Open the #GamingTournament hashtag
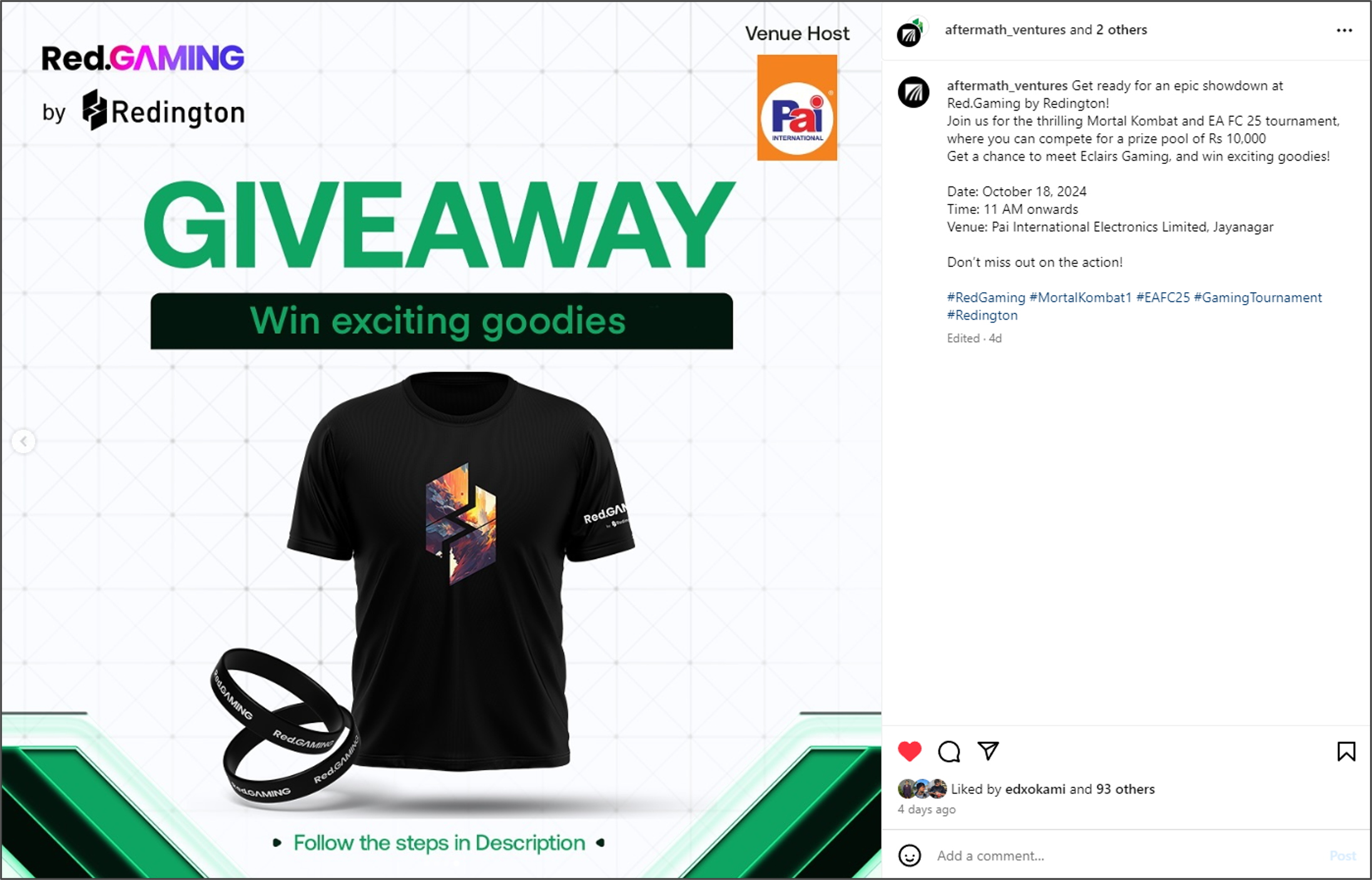The image size is (1372, 880). pos(1258,298)
